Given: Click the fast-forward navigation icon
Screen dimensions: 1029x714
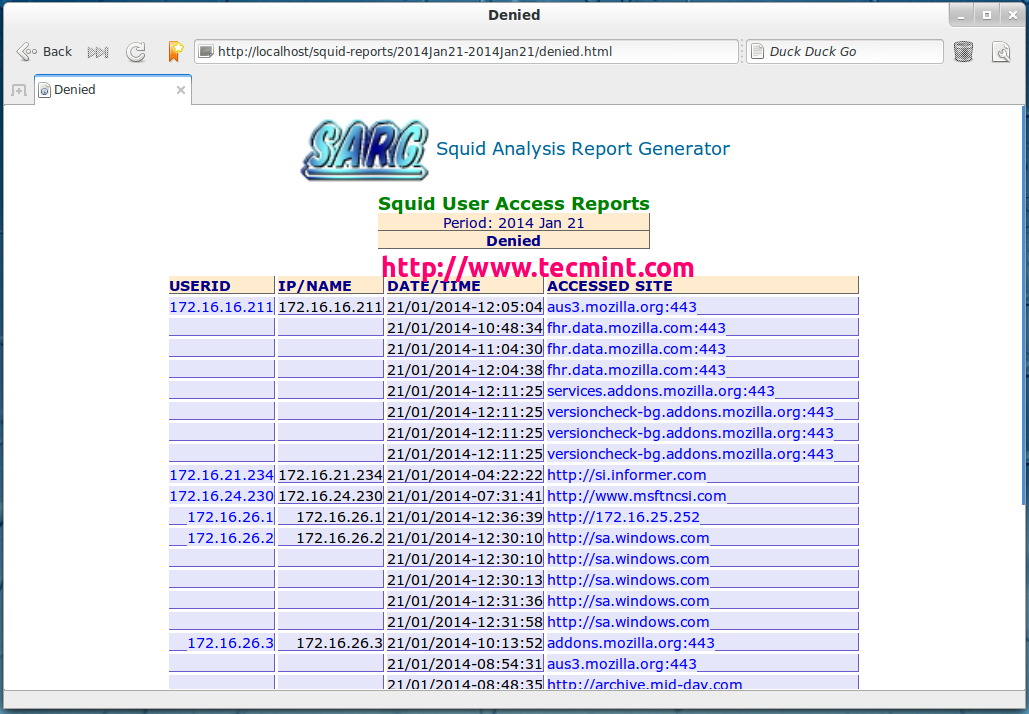Looking at the screenshot, I should click(x=98, y=52).
